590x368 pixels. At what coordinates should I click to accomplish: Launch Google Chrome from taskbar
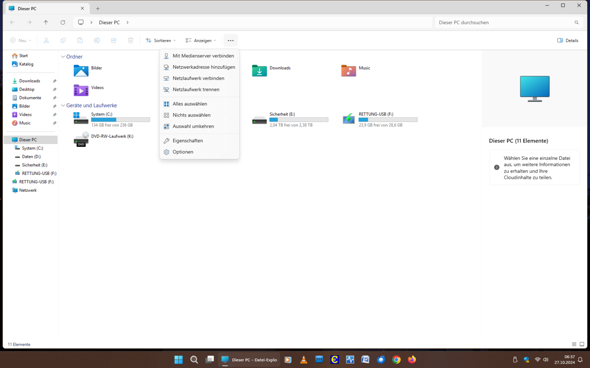pos(396,360)
